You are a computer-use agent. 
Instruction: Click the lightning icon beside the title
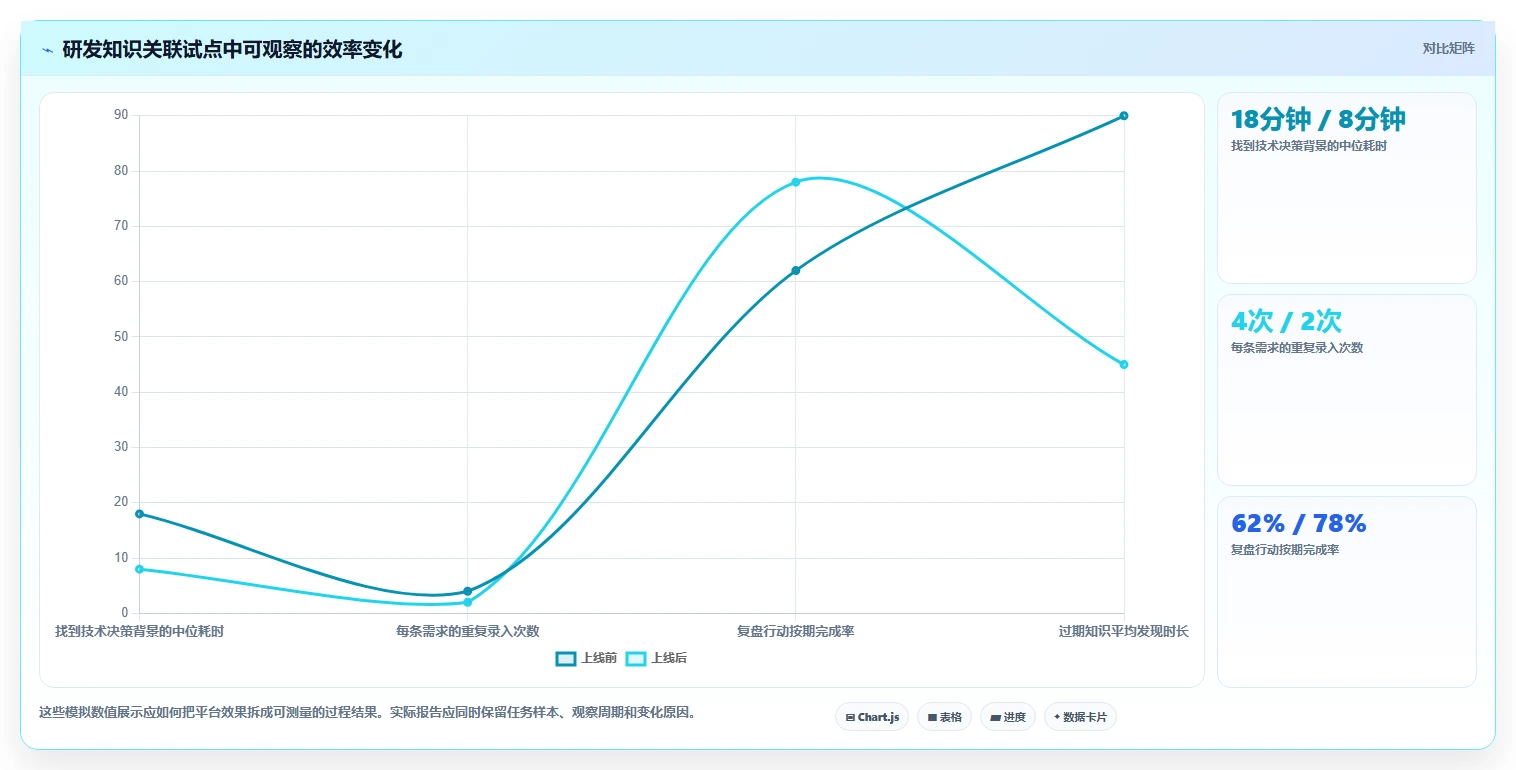47,50
